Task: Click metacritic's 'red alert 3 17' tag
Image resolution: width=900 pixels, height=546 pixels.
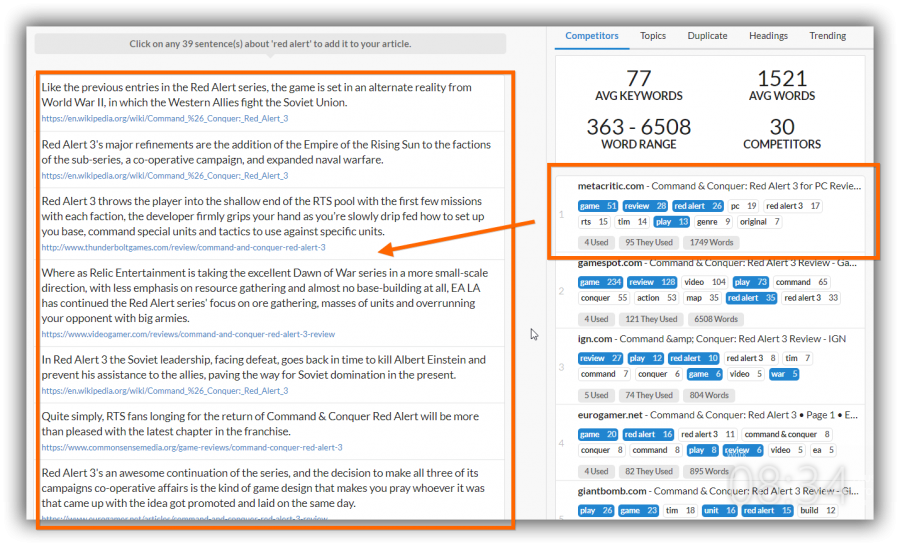Action: coord(793,206)
